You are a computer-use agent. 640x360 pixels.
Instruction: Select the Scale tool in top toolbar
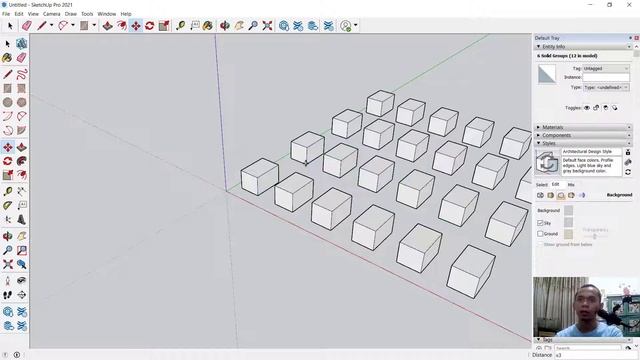[x=164, y=26]
